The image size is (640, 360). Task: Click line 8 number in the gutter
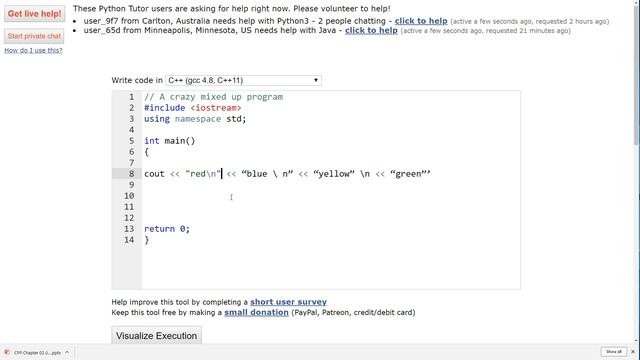tap(131, 173)
